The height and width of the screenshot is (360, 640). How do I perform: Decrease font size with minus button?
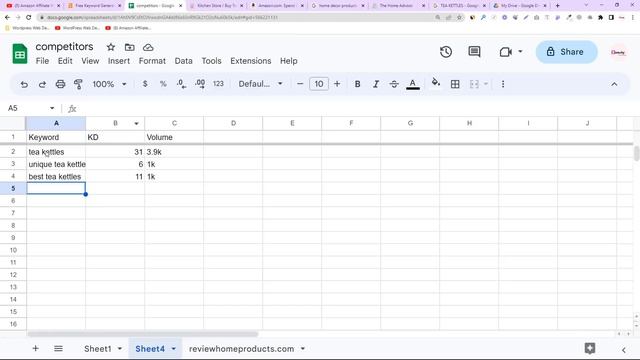300,84
